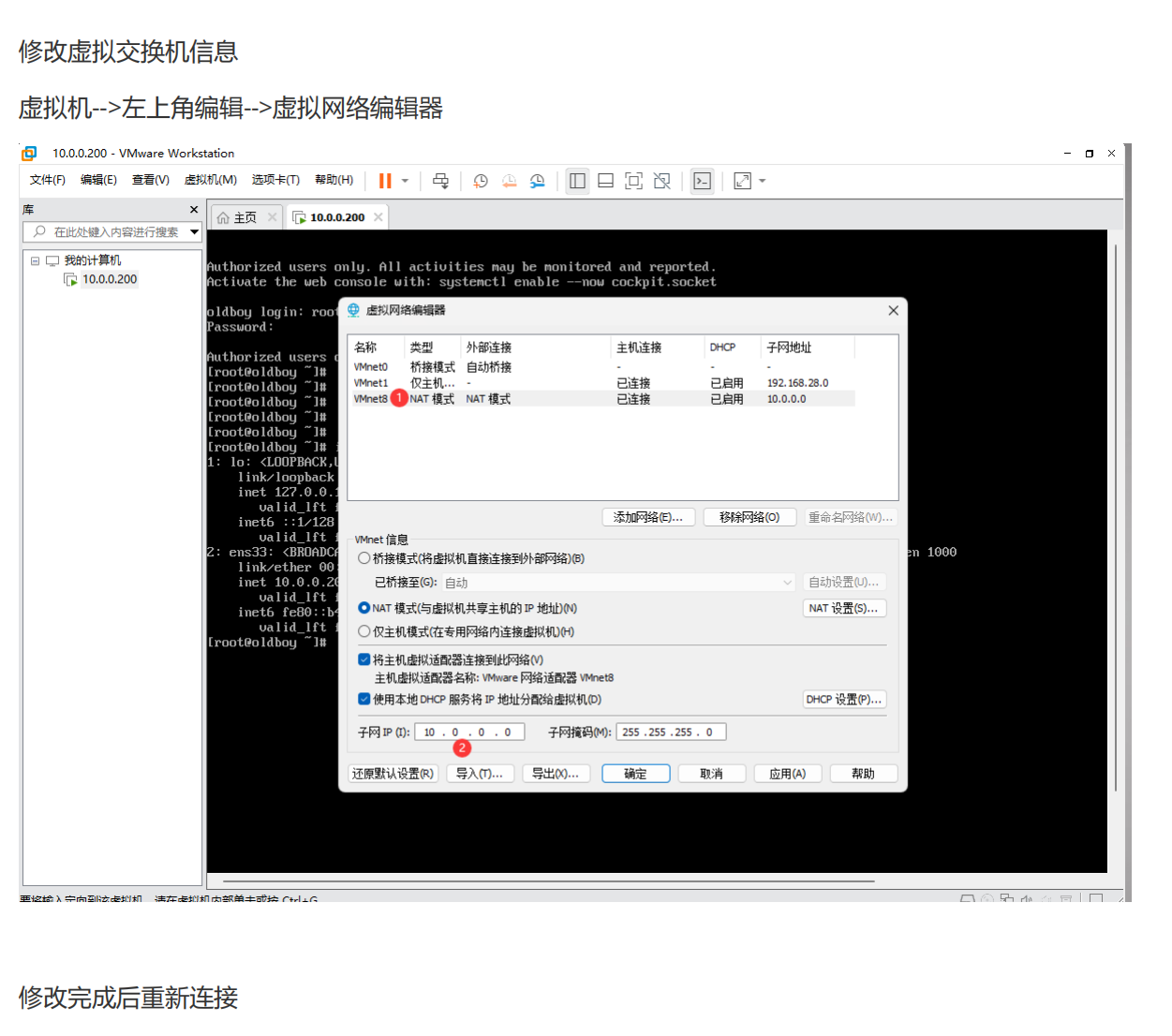The height and width of the screenshot is (1036, 1172).
Task: Click the full screen mode icon
Action: click(x=633, y=181)
